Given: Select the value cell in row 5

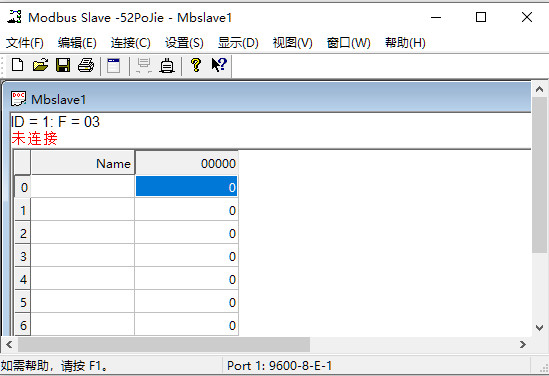Looking at the screenshot, I should coord(186,301).
